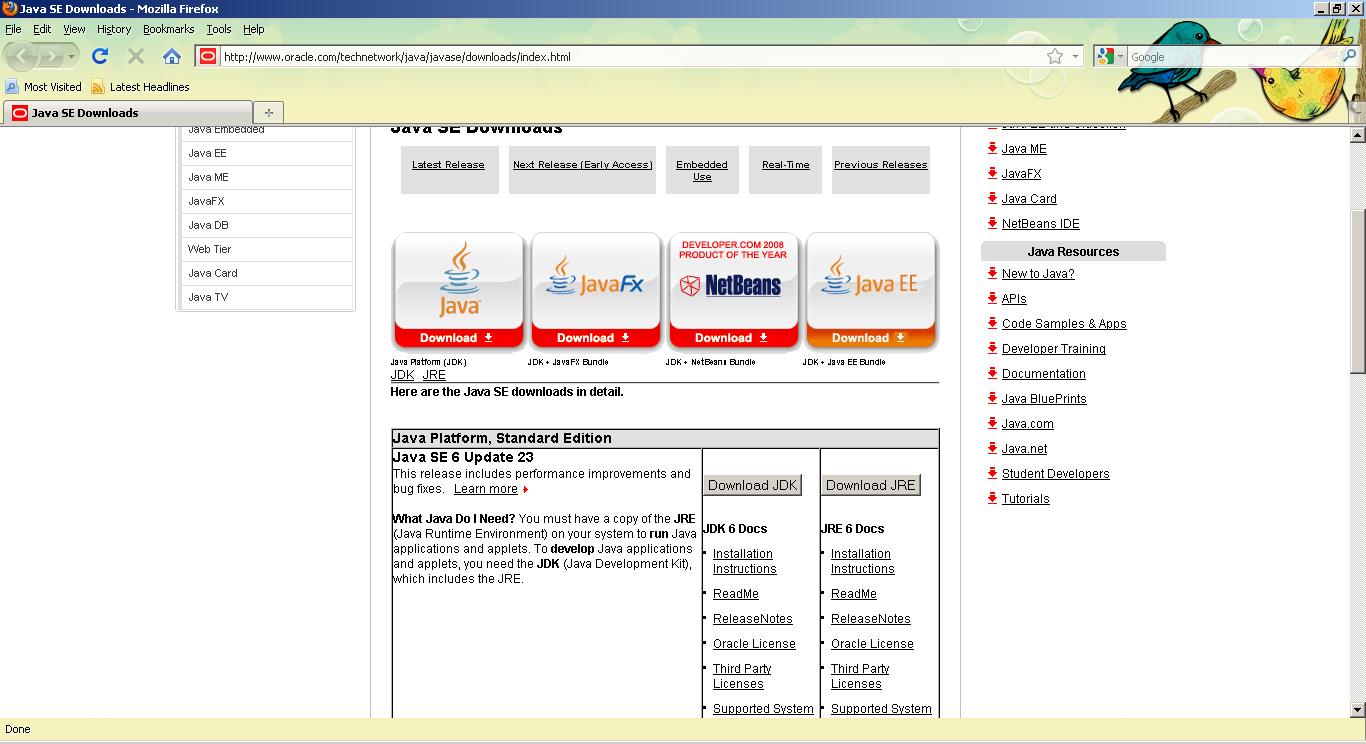The width and height of the screenshot is (1366, 744).
Task: Open the Embedded Use link
Action: click(x=702, y=171)
